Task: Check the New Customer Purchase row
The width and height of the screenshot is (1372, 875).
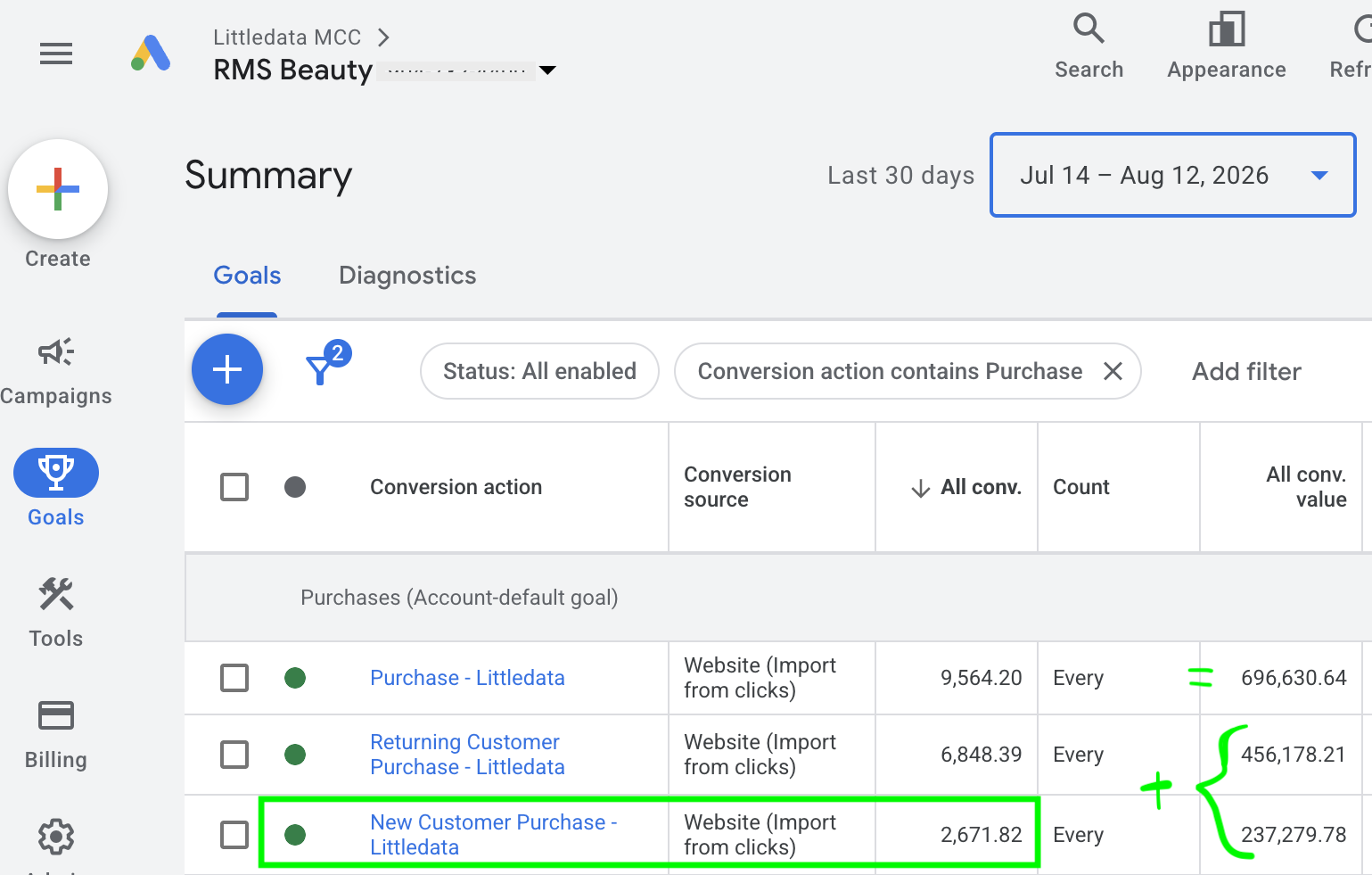Action: [234, 835]
